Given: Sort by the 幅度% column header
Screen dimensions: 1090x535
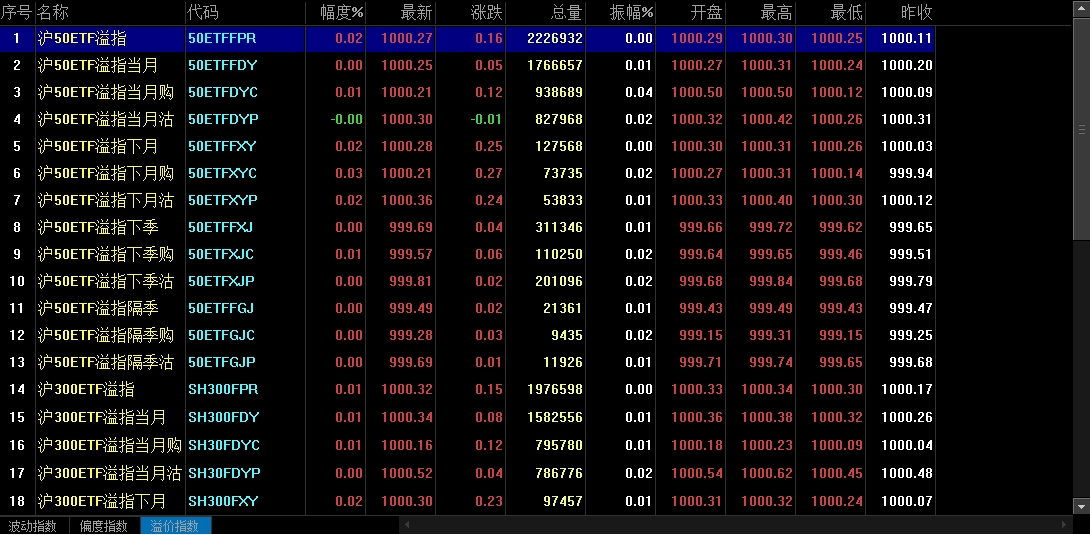Looking at the screenshot, I should point(341,12).
